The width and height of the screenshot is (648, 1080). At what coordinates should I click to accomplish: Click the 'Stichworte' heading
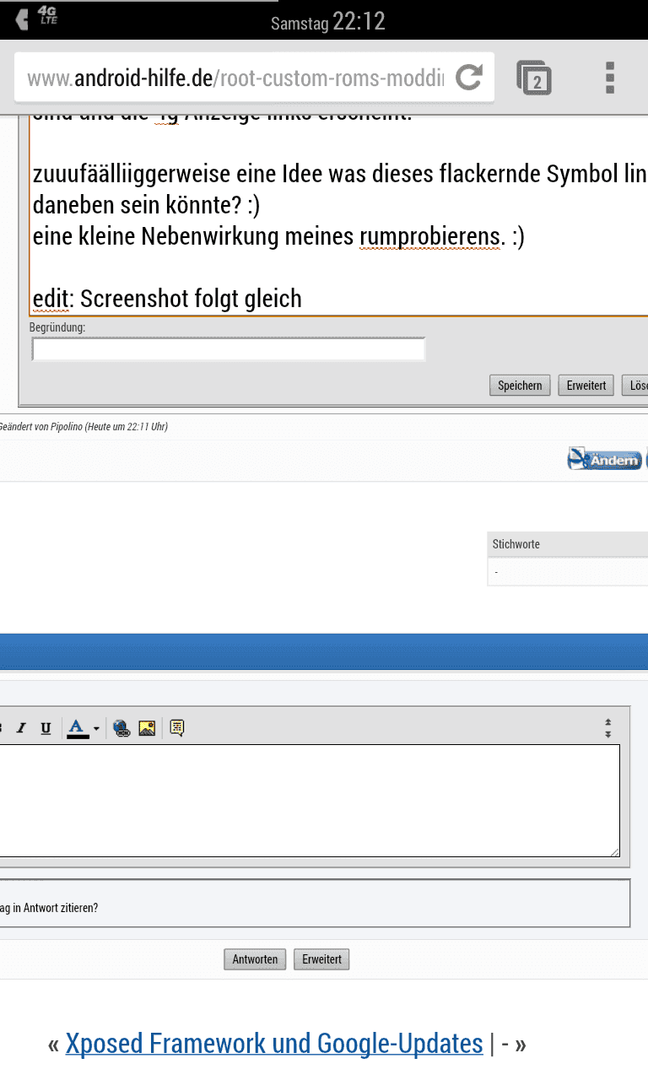click(x=516, y=544)
